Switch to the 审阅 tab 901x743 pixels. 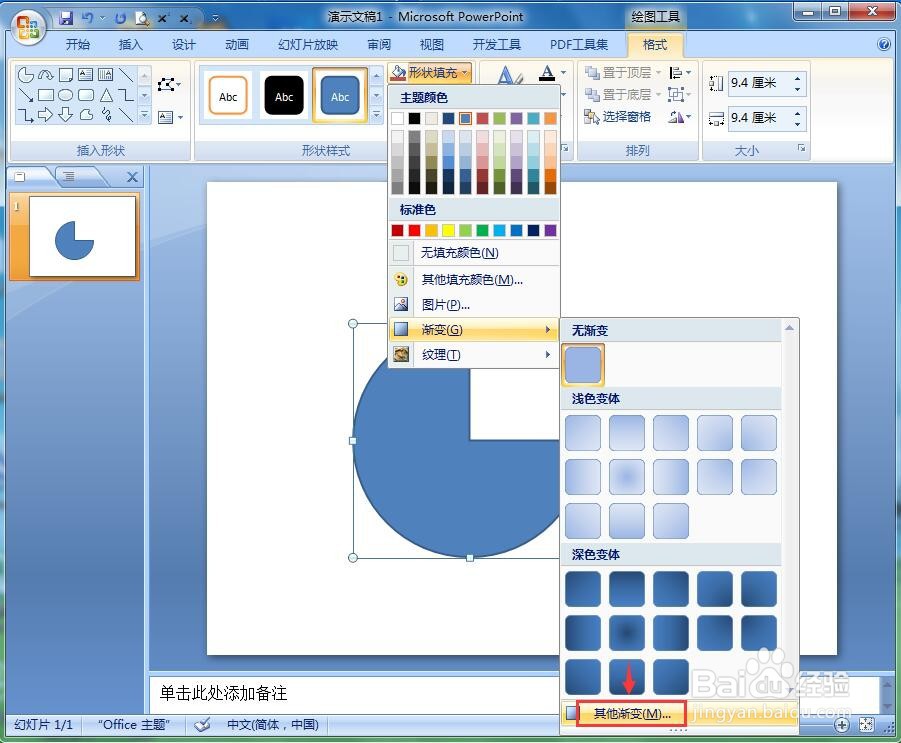[379, 44]
